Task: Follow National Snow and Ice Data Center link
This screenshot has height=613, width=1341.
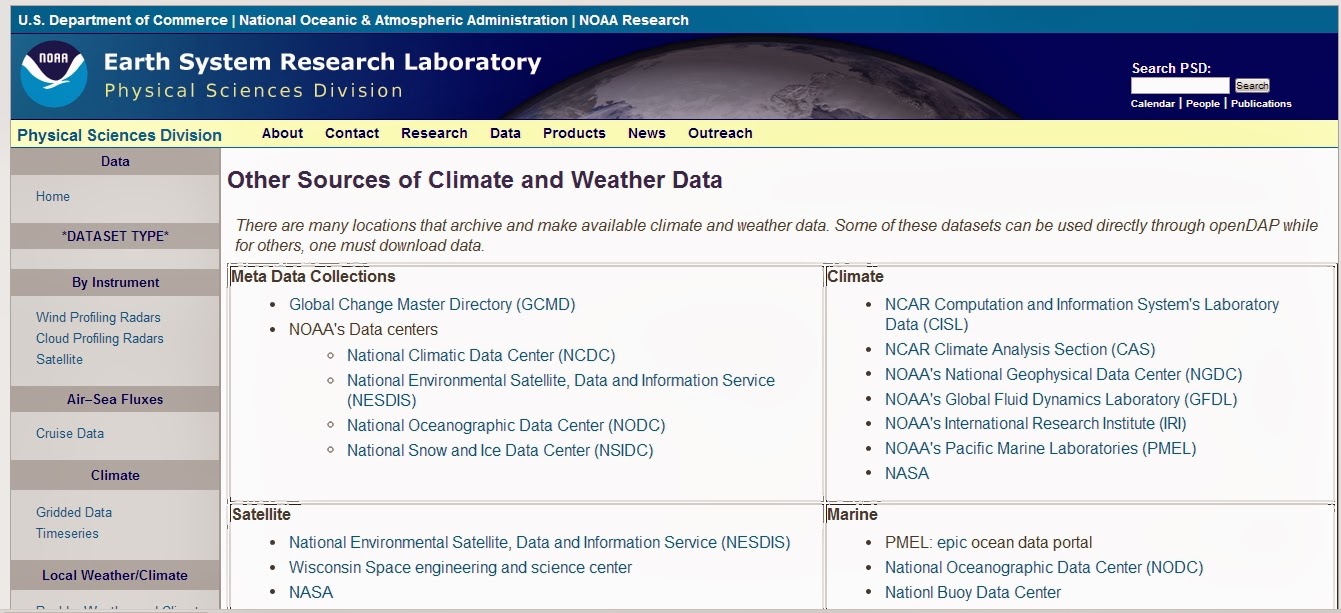Action: point(500,451)
